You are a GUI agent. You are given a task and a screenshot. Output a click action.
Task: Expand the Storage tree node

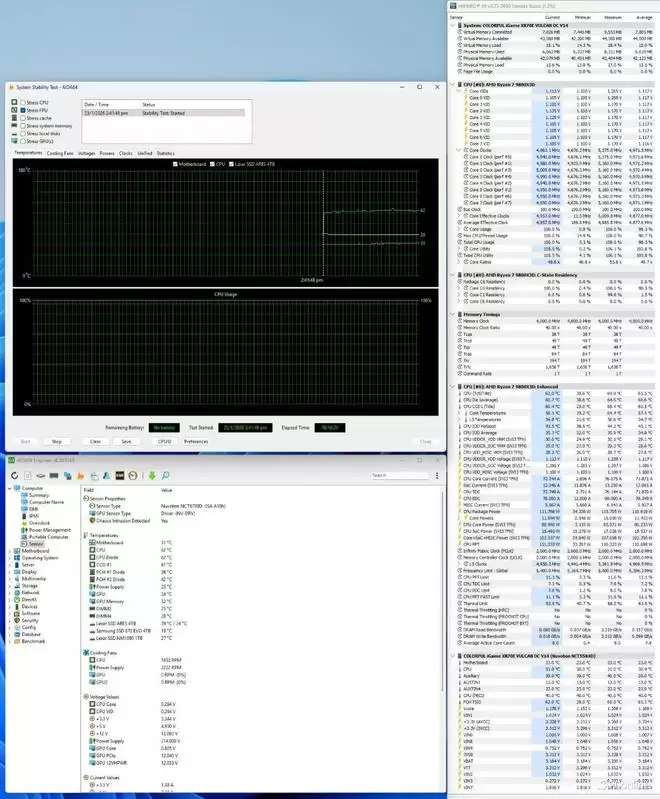pyautogui.click(x=10, y=584)
